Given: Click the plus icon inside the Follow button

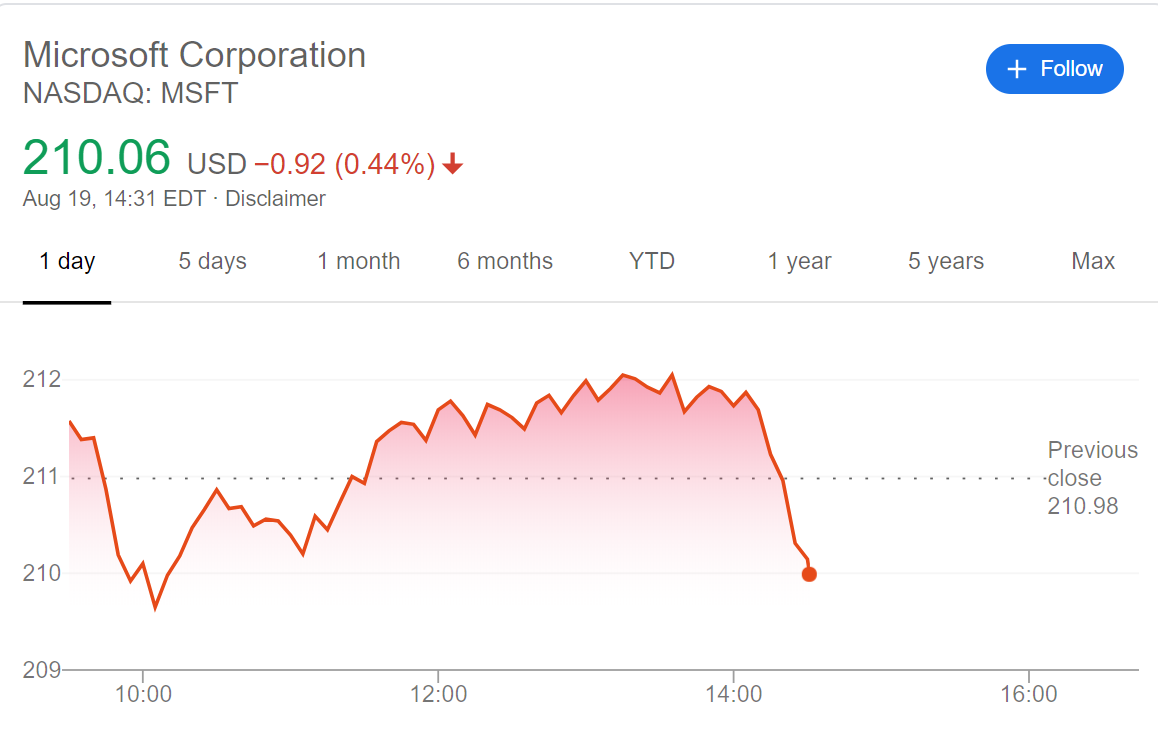Looking at the screenshot, I should click(1017, 69).
